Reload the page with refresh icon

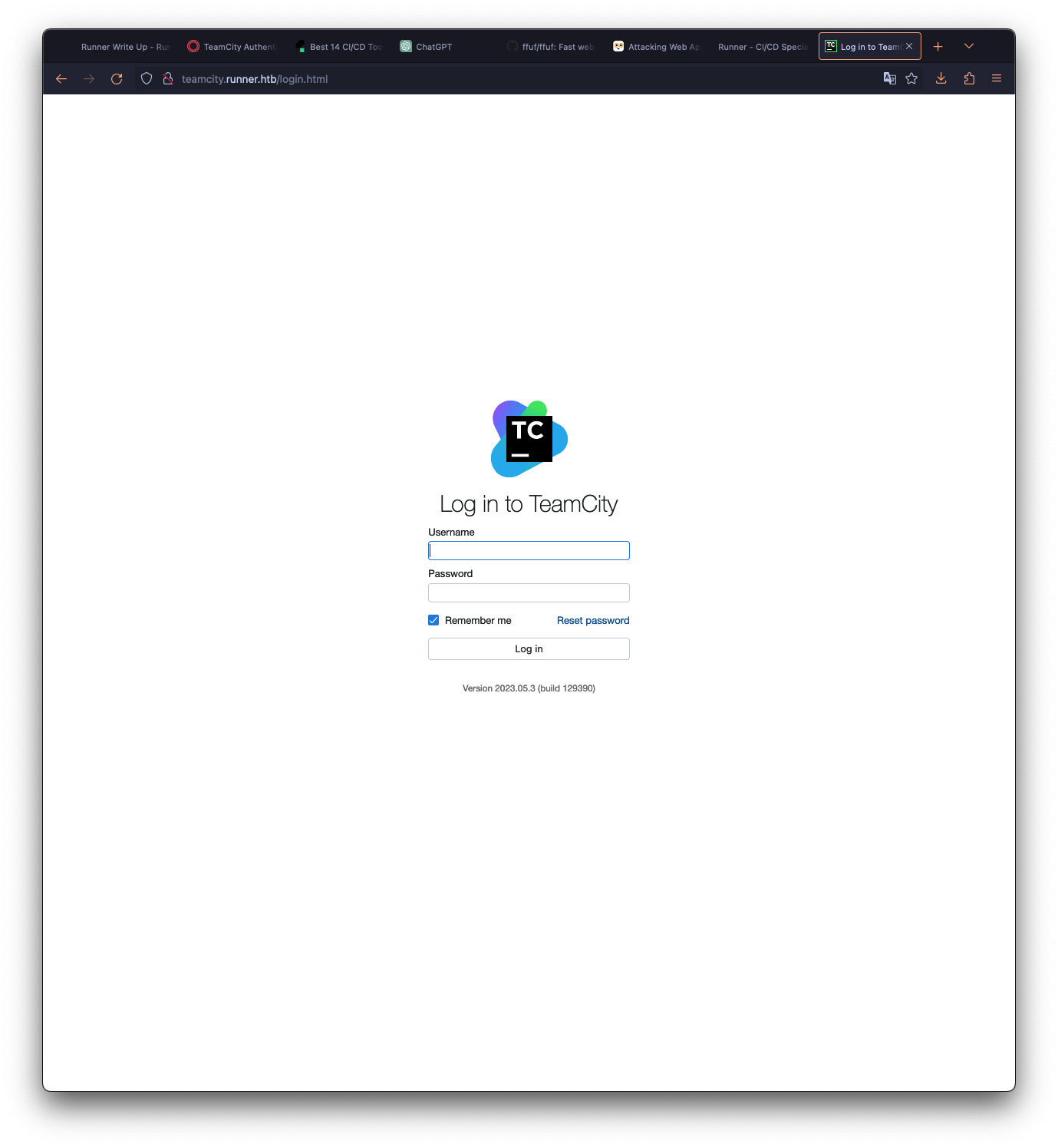click(x=117, y=79)
